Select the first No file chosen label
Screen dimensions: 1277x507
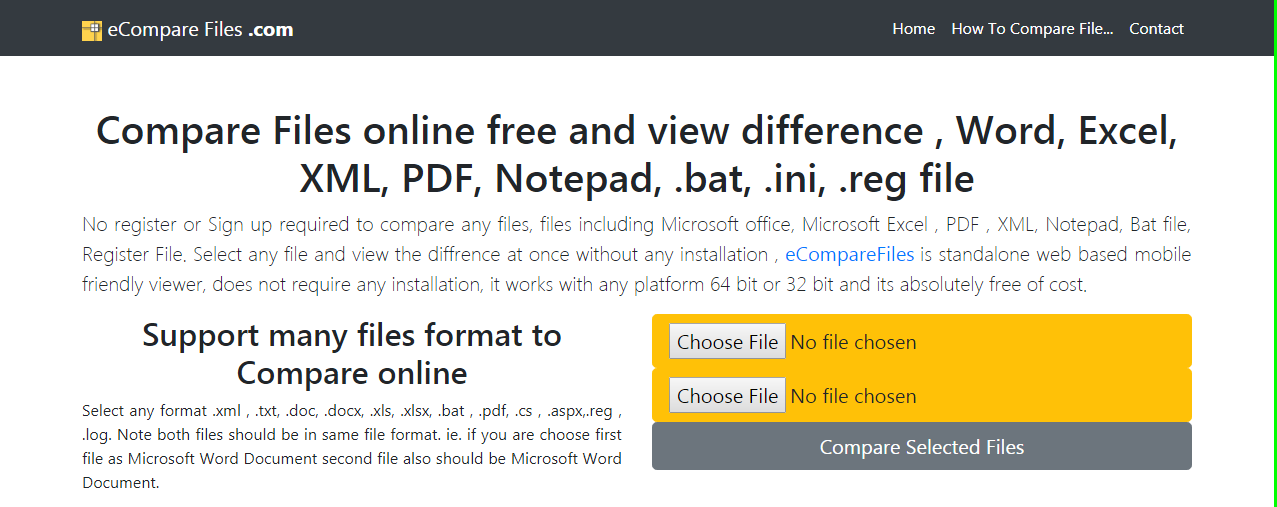(x=853, y=342)
